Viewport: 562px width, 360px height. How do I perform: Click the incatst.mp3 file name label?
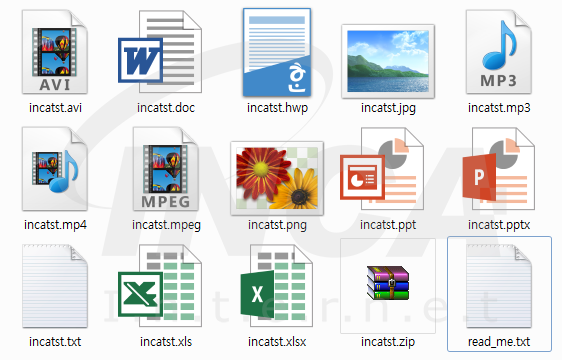point(499,108)
